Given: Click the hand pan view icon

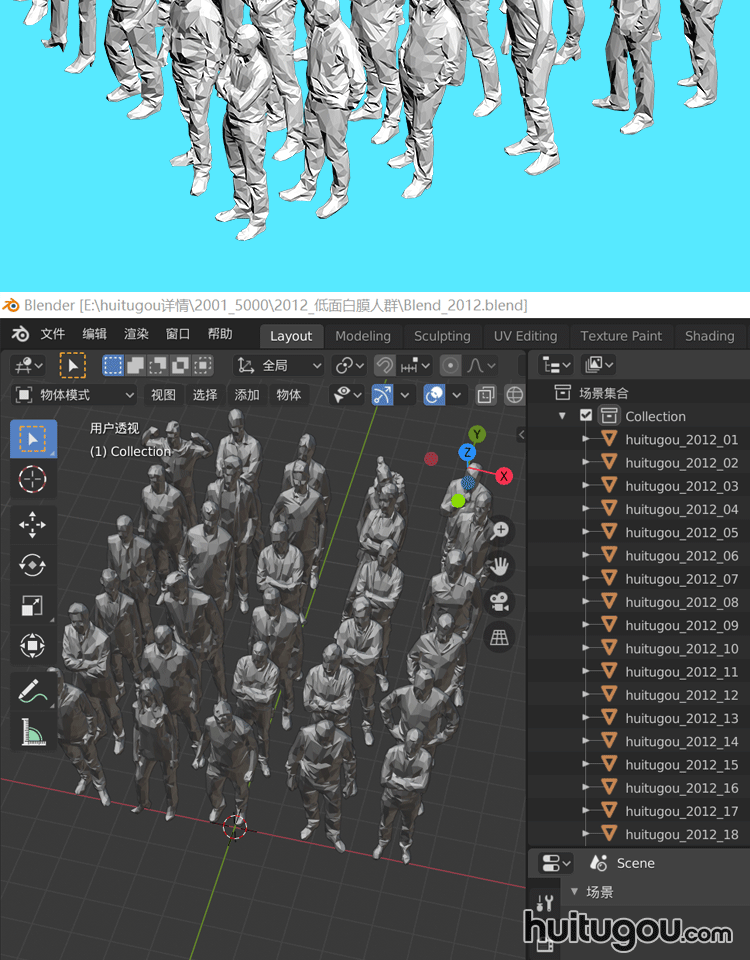Looking at the screenshot, I should point(498,566).
